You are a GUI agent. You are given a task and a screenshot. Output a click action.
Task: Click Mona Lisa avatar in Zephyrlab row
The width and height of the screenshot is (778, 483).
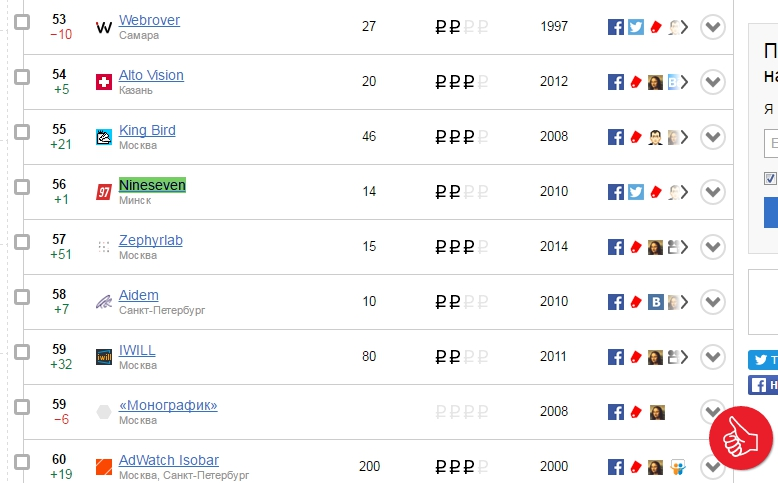655,247
